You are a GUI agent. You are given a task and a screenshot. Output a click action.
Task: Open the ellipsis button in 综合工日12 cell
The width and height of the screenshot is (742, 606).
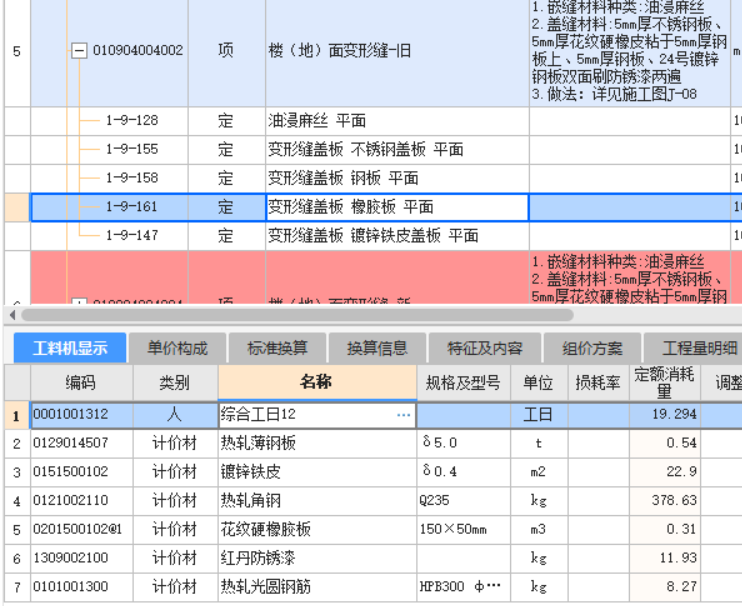tap(404, 415)
